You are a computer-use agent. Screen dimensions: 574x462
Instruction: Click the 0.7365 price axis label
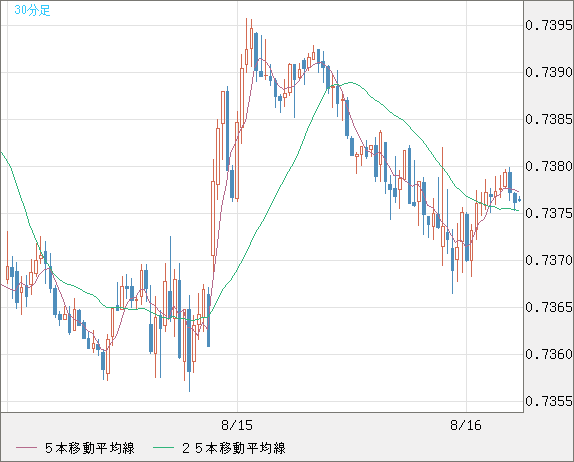(549, 307)
